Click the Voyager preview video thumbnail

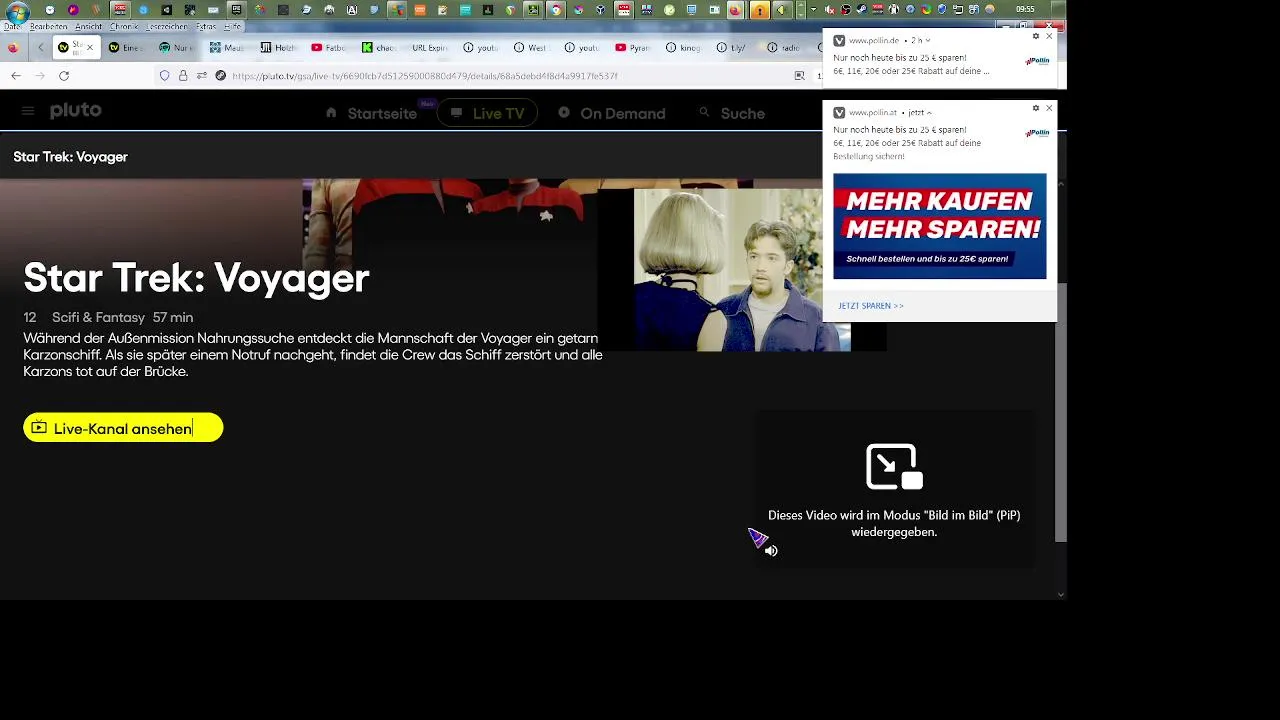(x=742, y=270)
